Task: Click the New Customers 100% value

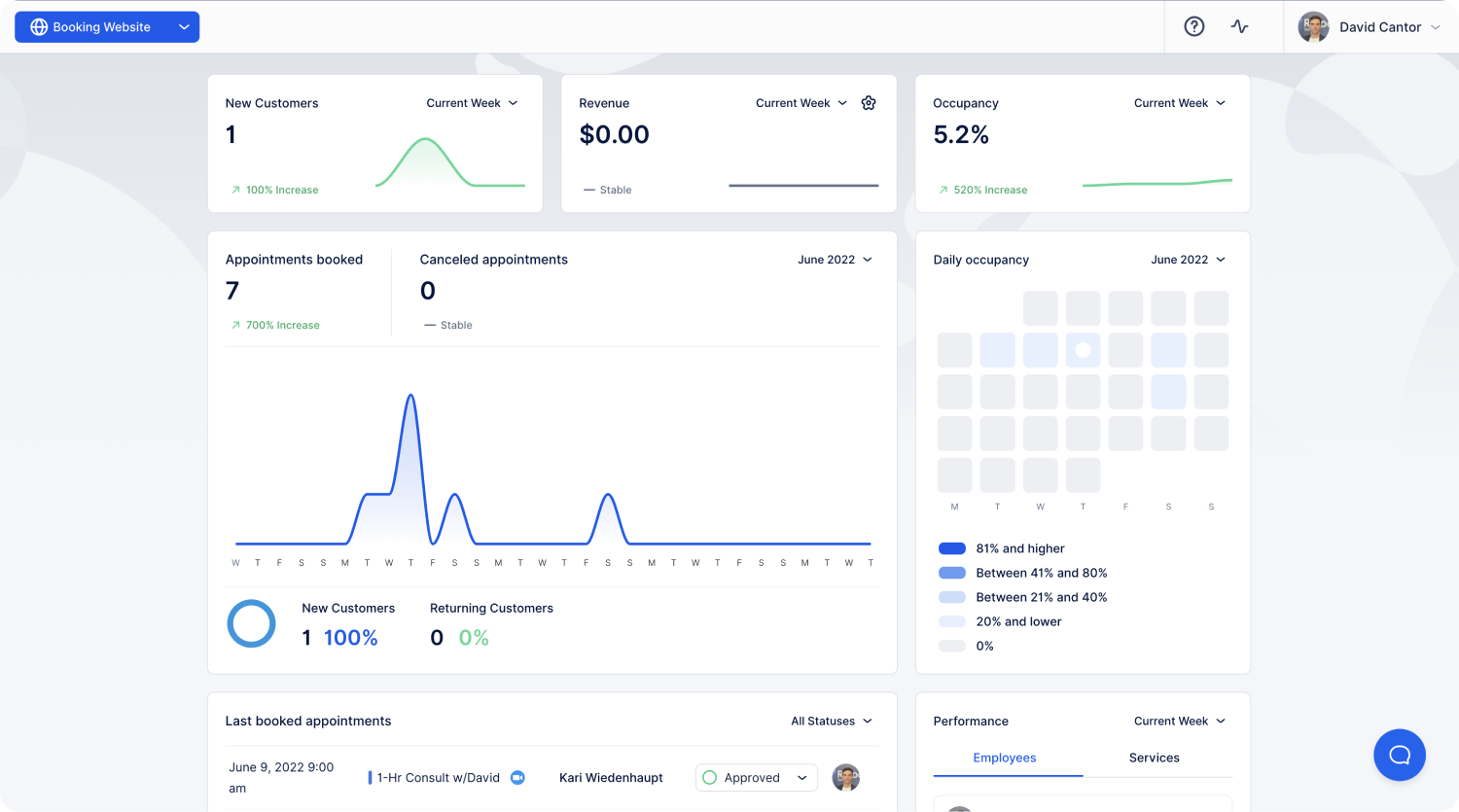Action: click(x=350, y=638)
